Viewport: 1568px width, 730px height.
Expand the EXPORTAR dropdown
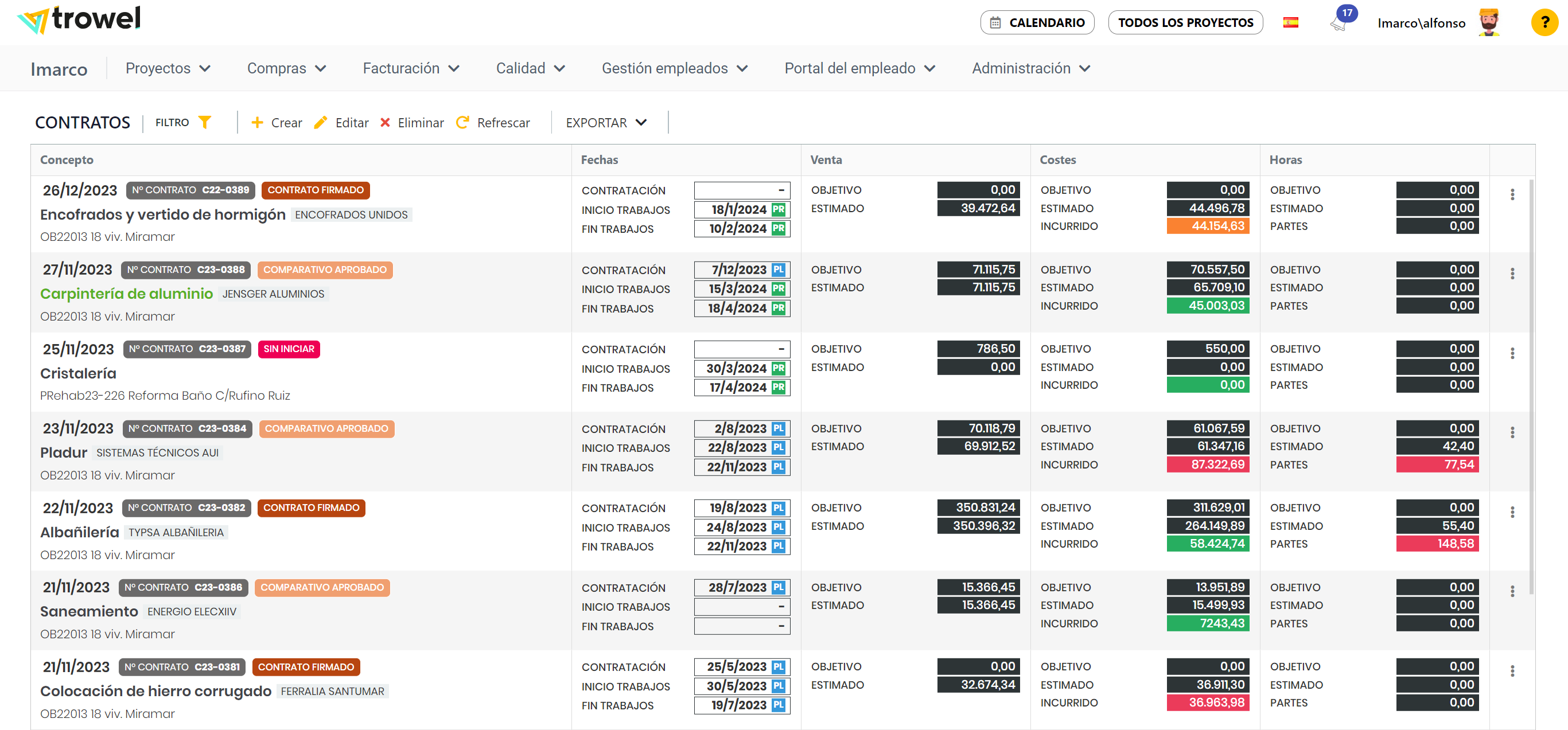click(606, 123)
